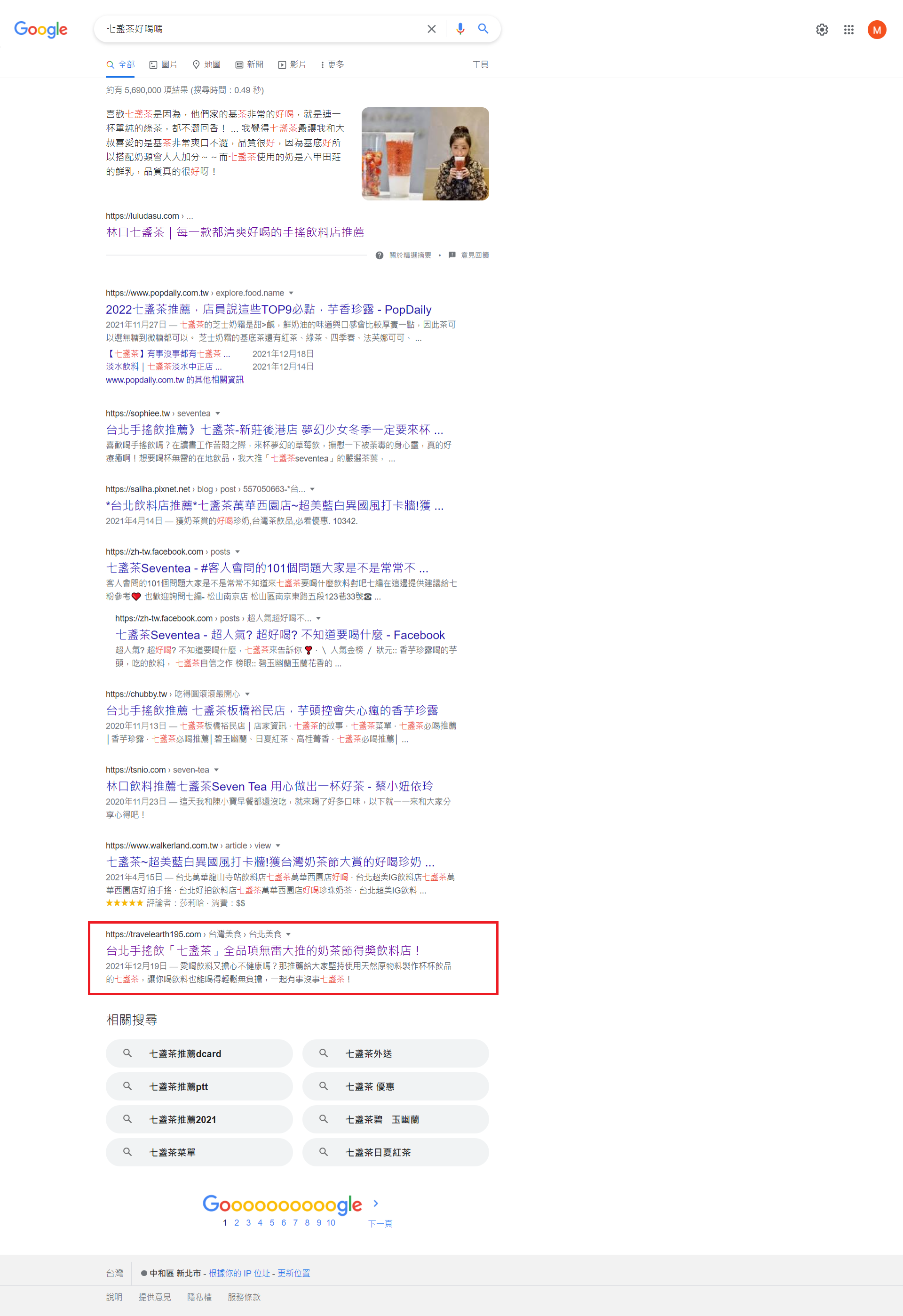Screen dimensions: 903x1316
Task: Expand the dropdown arrow after 超人氣超好喝不 breadcrumb
Action: (318, 618)
